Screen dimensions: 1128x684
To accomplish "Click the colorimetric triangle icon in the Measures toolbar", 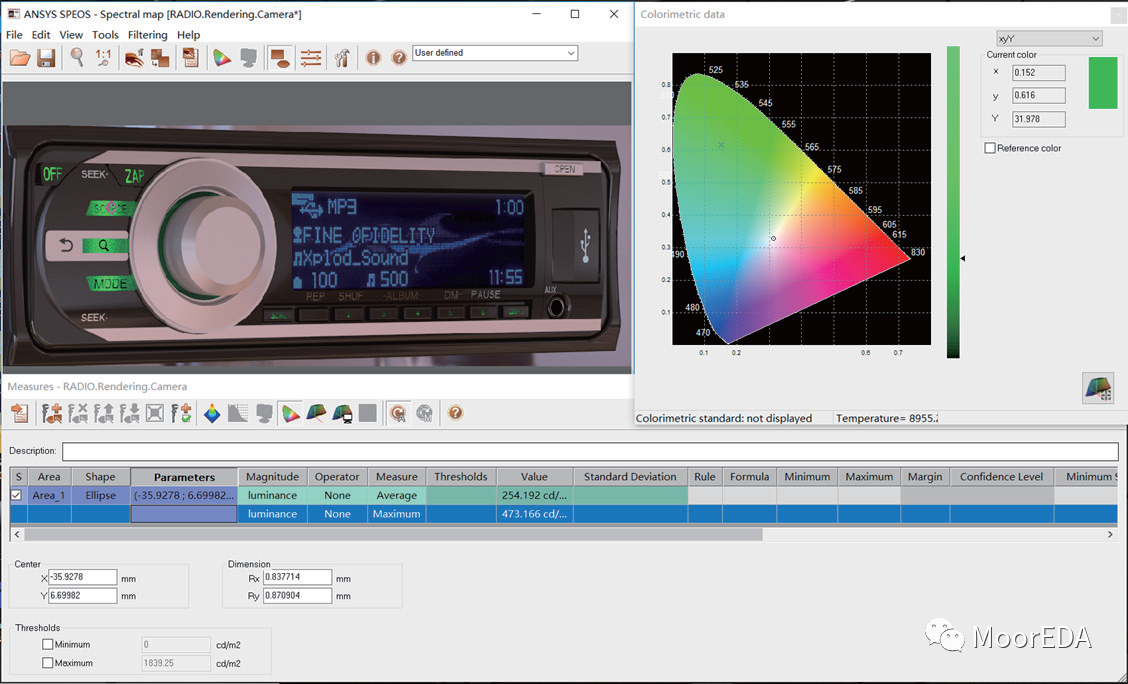I will click(x=291, y=413).
